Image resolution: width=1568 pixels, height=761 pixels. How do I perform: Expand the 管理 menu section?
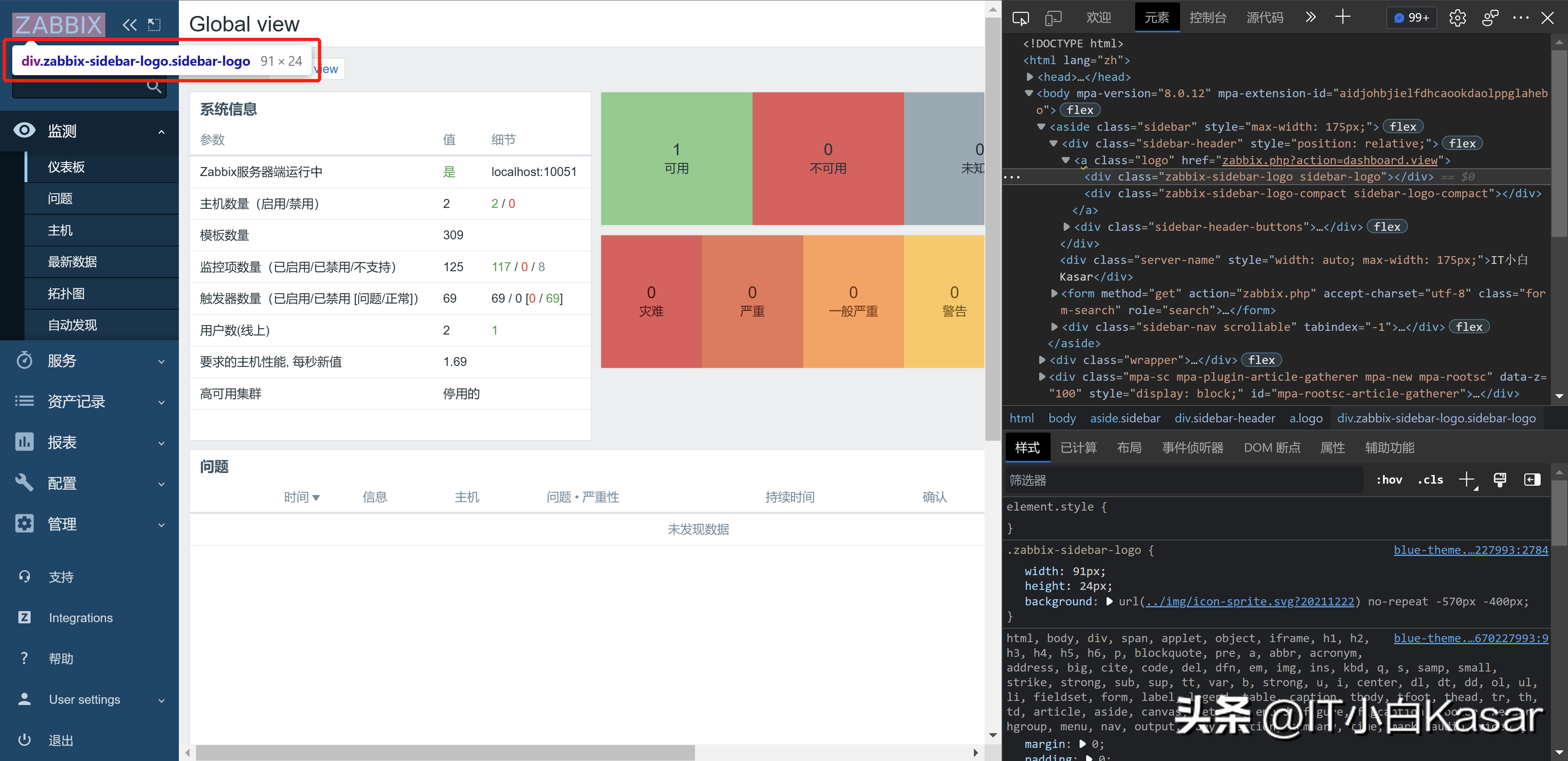coord(161,525)
